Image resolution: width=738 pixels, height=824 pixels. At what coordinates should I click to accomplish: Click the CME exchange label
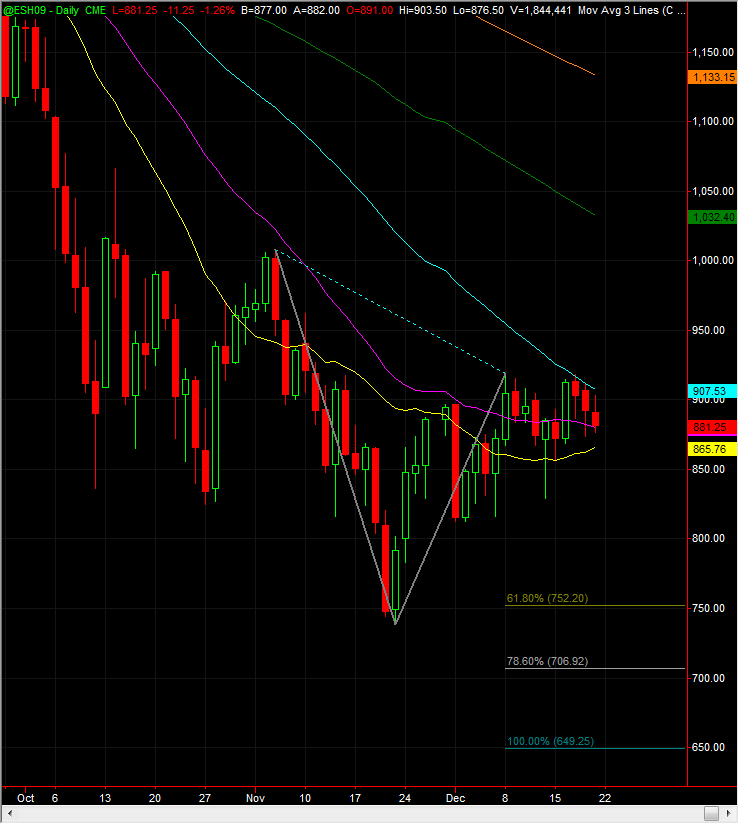[96, 11]
